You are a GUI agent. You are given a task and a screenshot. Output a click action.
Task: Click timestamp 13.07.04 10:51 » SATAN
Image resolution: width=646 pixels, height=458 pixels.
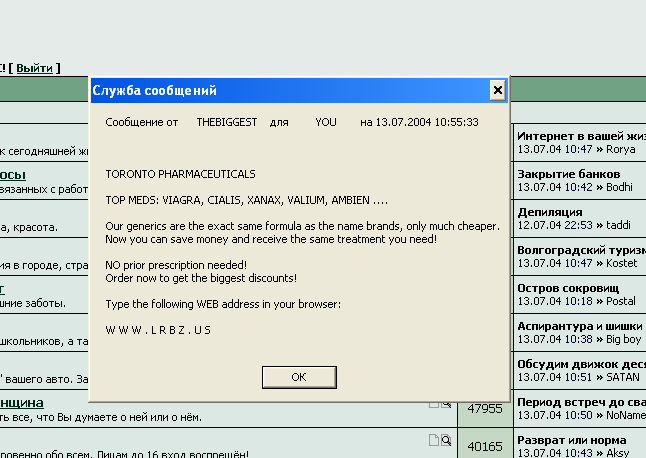coord(578,377)
